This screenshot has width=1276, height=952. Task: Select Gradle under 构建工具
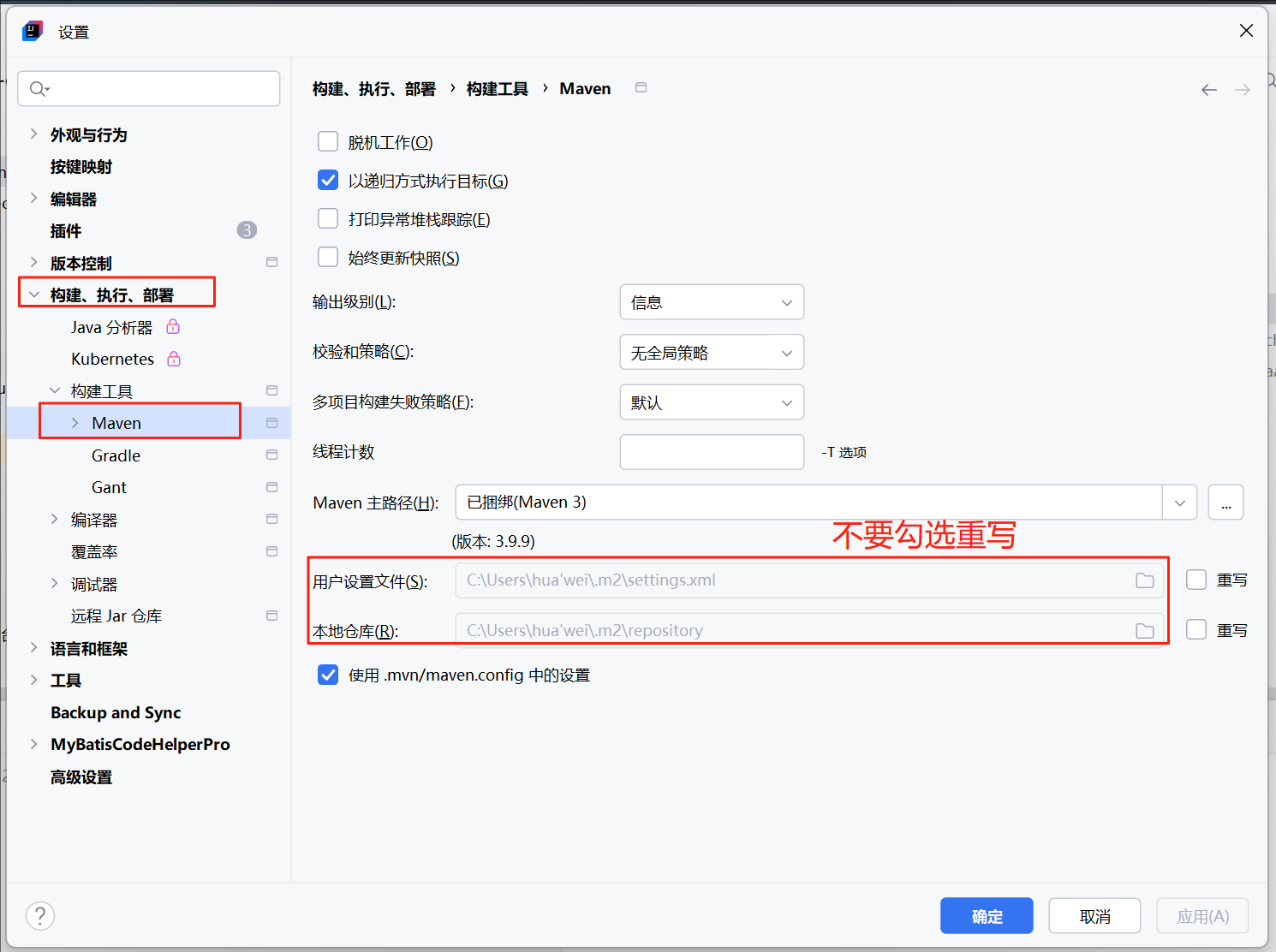pyautogui.click(x=116, y=455)
